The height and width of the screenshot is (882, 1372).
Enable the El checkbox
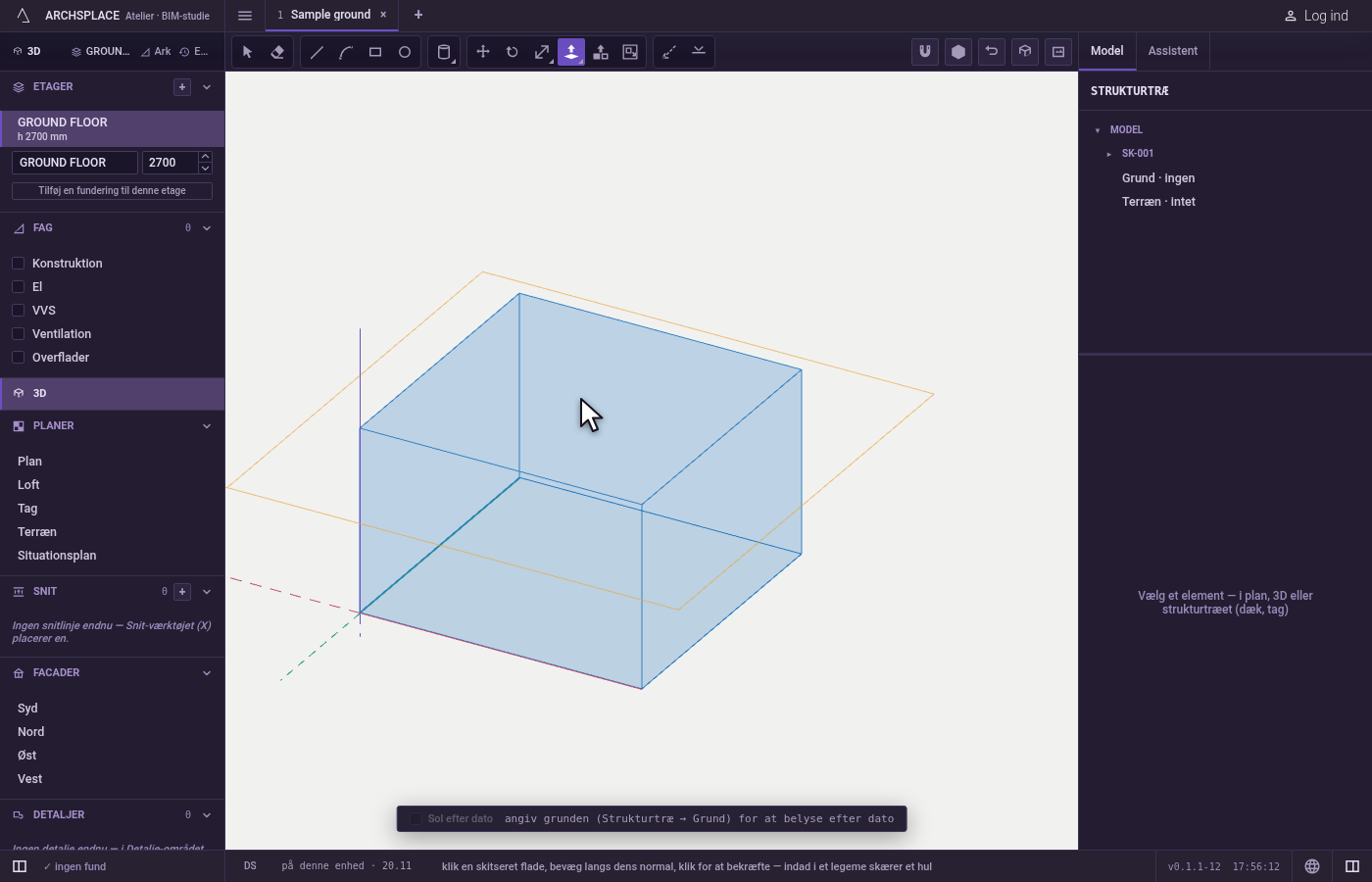(x=18, y=287)
